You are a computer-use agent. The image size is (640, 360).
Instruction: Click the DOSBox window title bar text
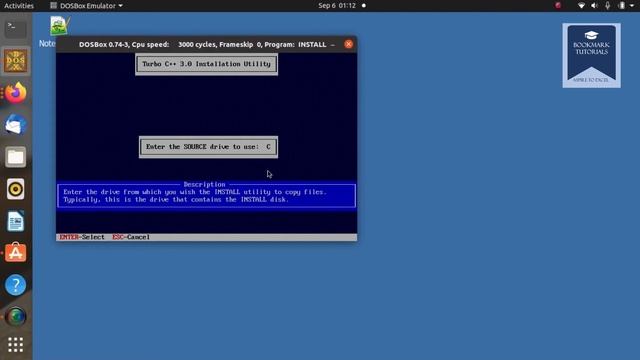[202, 44]
